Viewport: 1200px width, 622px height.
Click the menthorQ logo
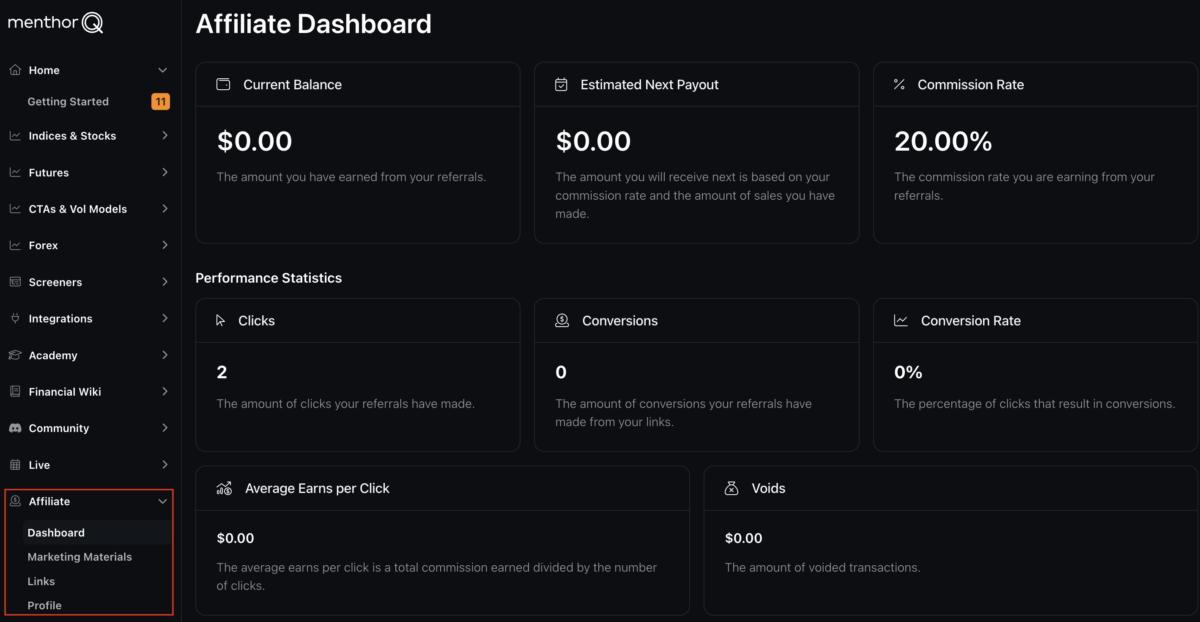56,22
